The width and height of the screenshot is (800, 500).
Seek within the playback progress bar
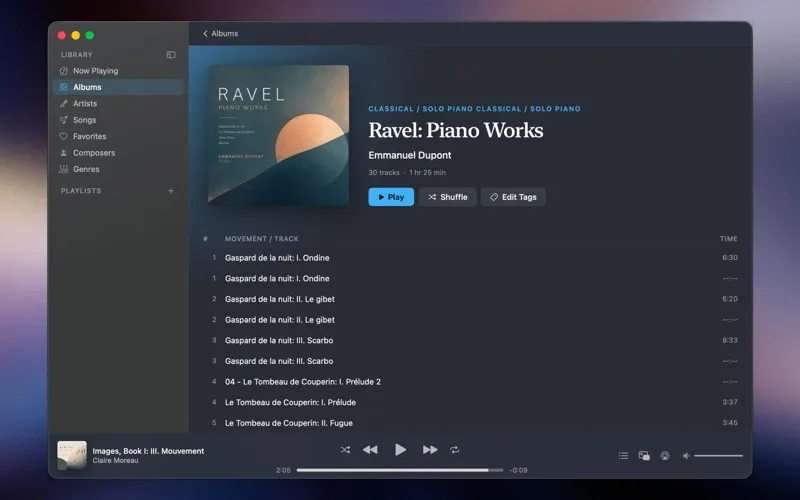pos(399,470)
